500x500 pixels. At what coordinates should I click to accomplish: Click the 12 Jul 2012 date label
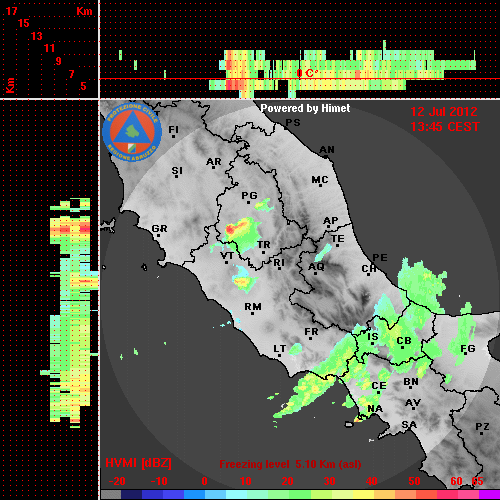[x=444, y=112]
